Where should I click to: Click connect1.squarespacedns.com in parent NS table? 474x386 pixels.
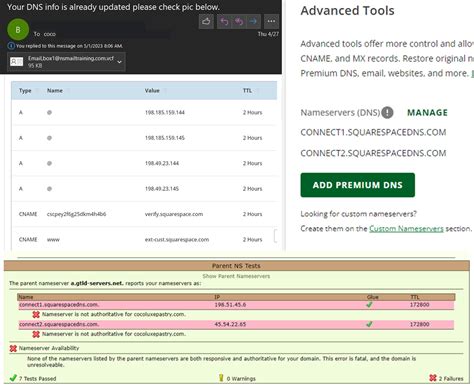[59, 305]
